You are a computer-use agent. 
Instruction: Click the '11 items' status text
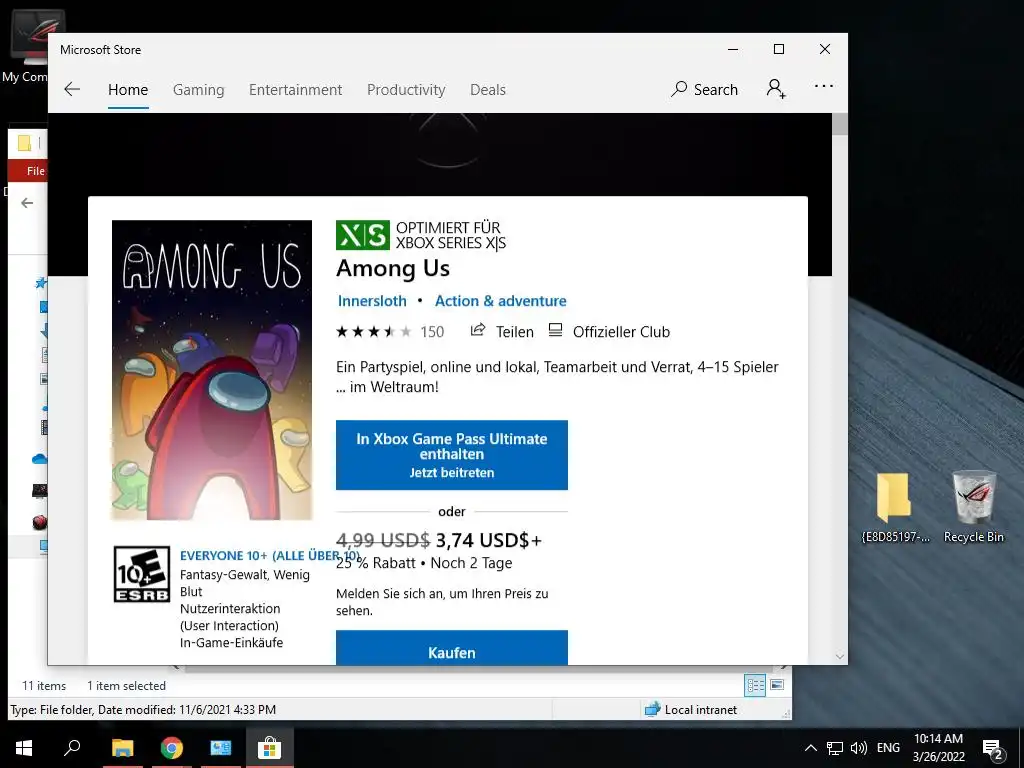click(44, 686)
